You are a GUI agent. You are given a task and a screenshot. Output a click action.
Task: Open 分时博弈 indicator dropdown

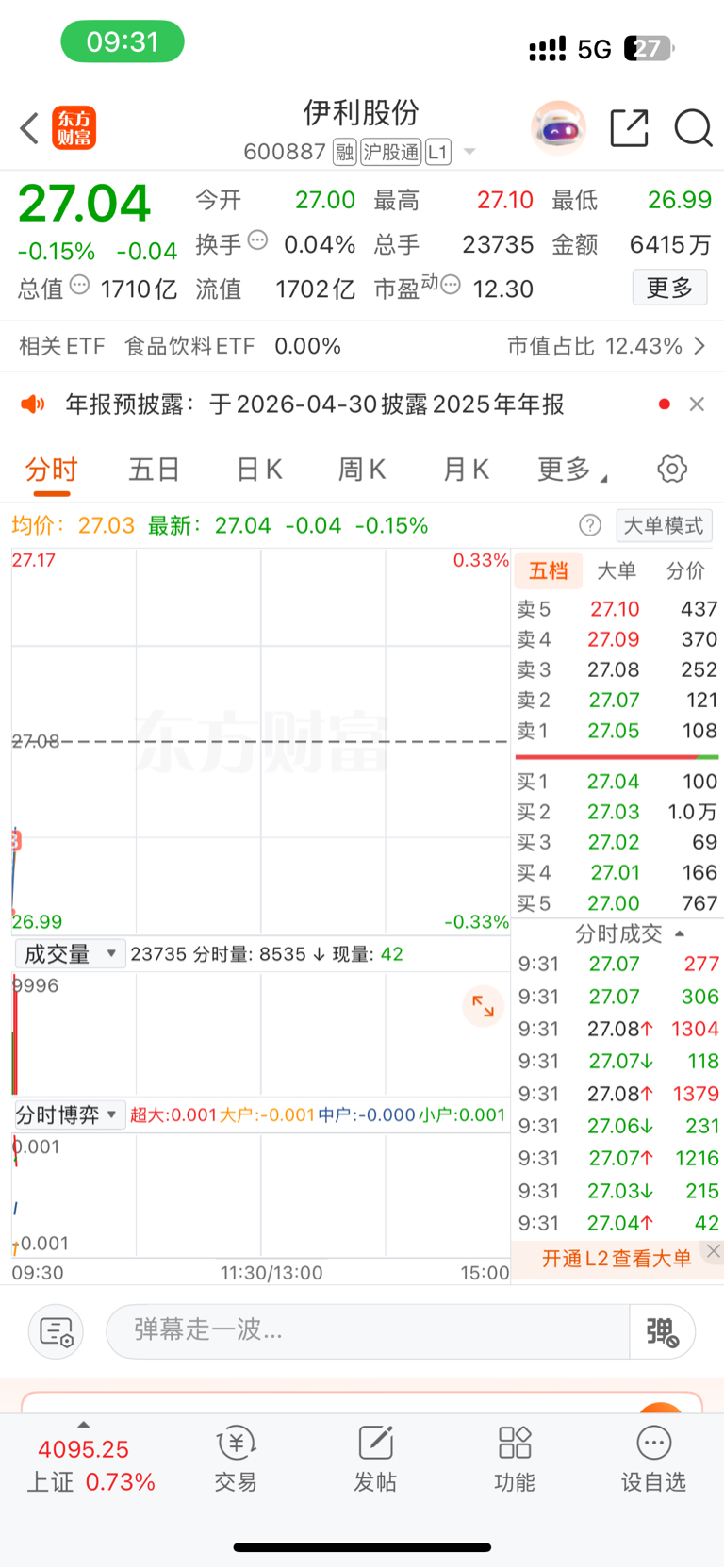pos(70,1115)
